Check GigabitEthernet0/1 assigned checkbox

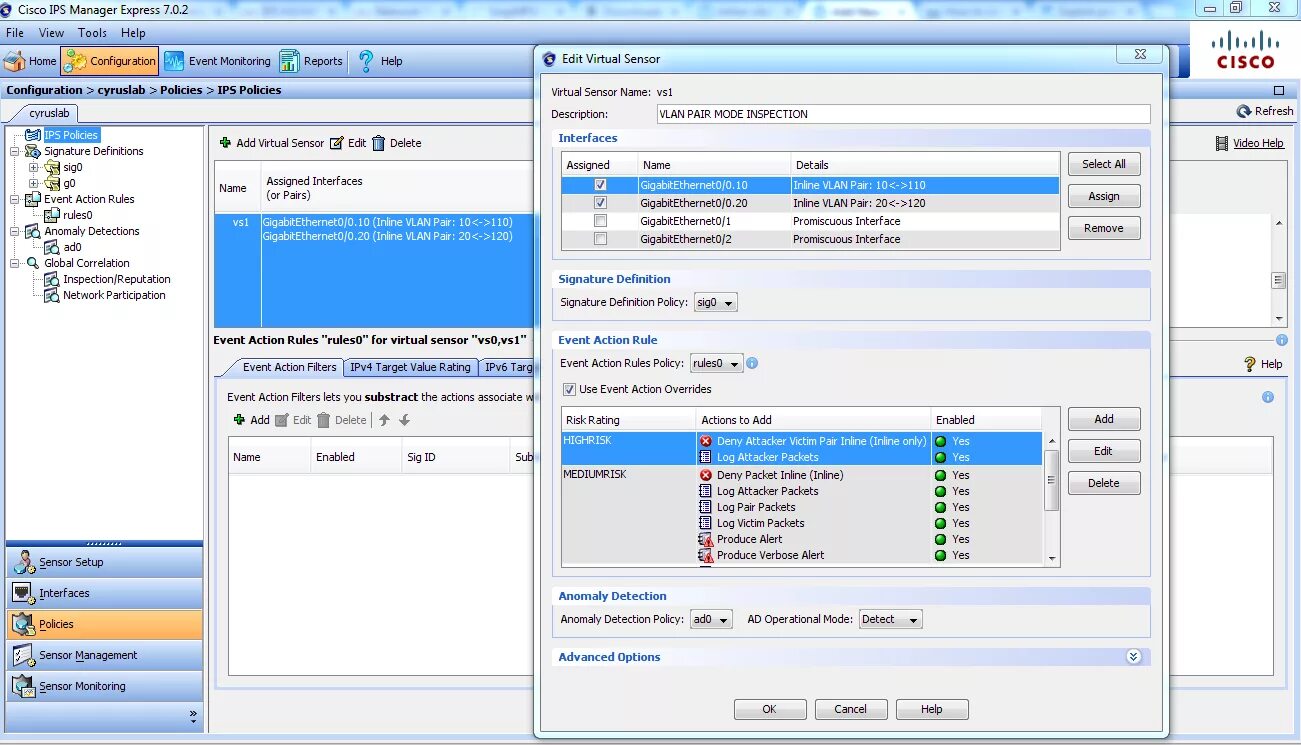[x=600, y=221]
